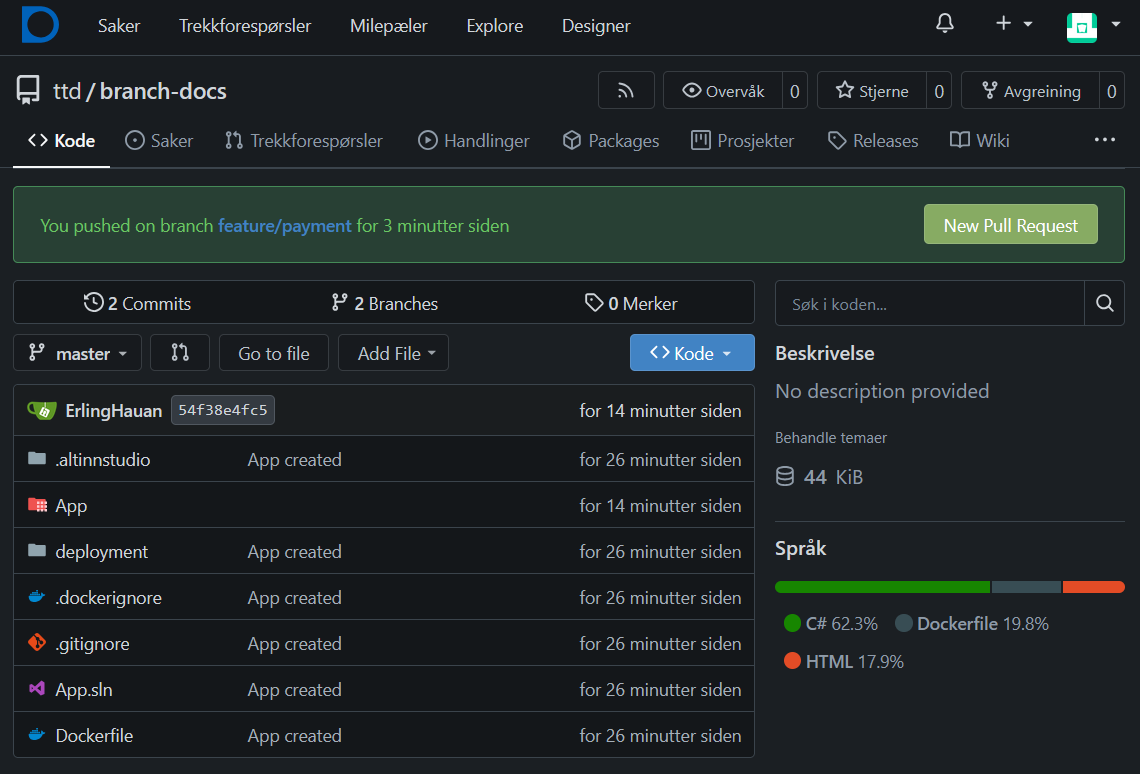This screenshot has width=1140, height=774.
Task: Click the Gitea home logo
Action: (x=40, y=24)
